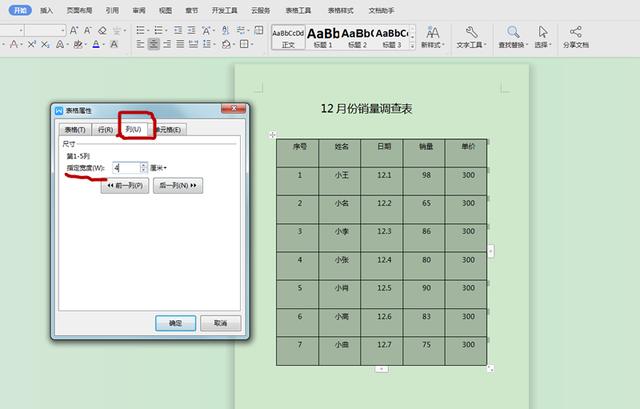The width and height of the screenshot is (640, 409).
Task: Open the 厘米 unit dropdown
Action: pyautogui.click(x=158, y=168)
